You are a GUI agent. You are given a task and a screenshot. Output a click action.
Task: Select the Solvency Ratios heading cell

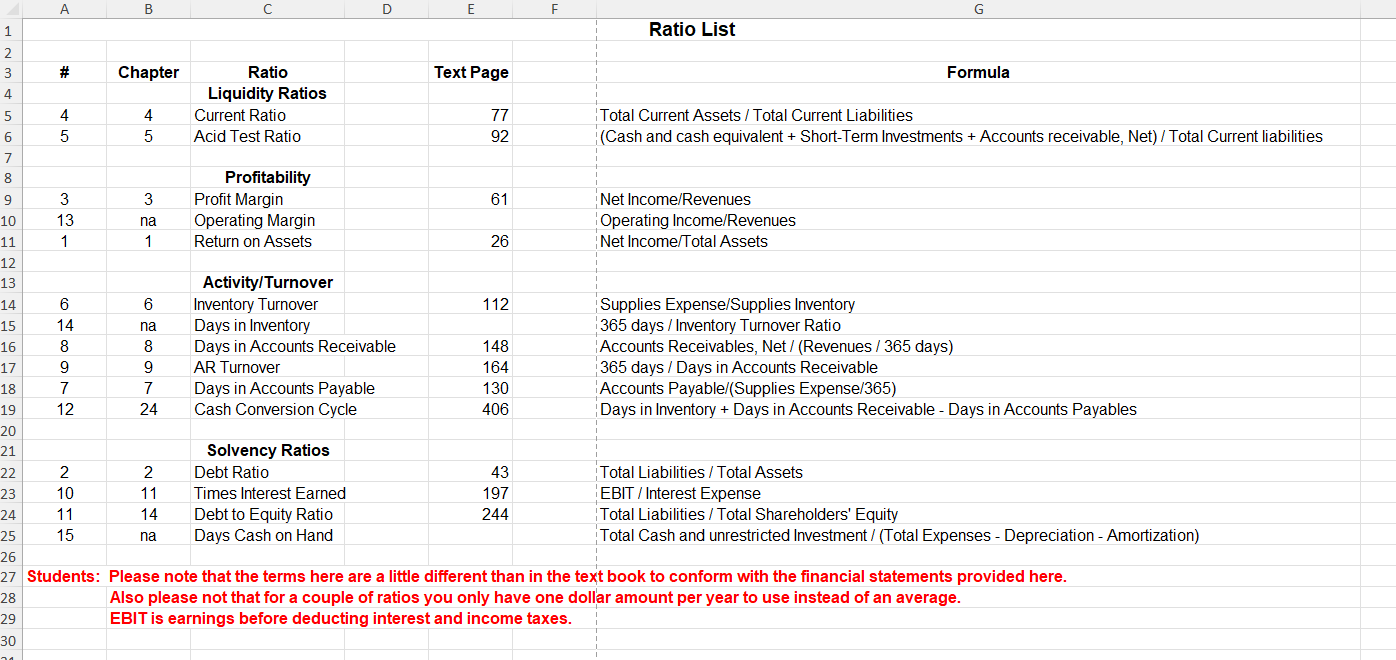[267, 450]
